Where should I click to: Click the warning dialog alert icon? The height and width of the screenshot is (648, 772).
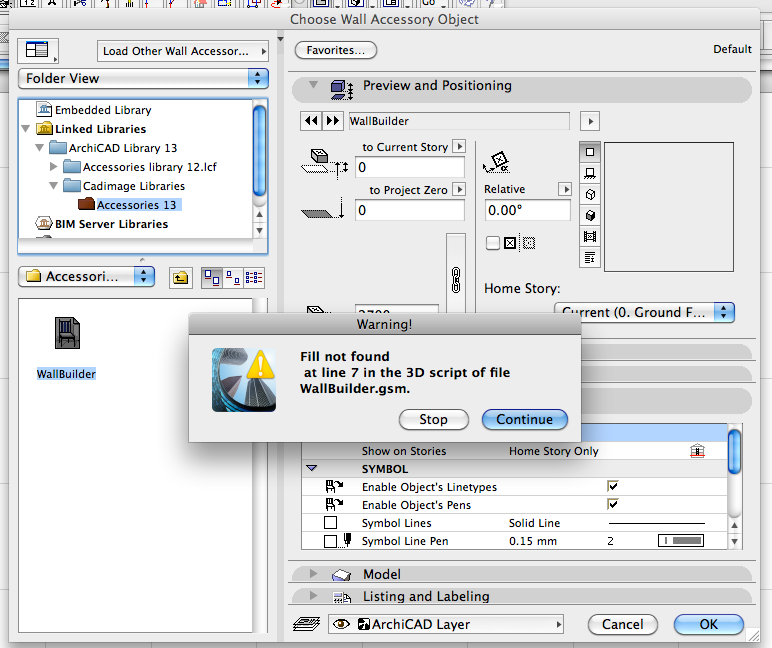244,380
